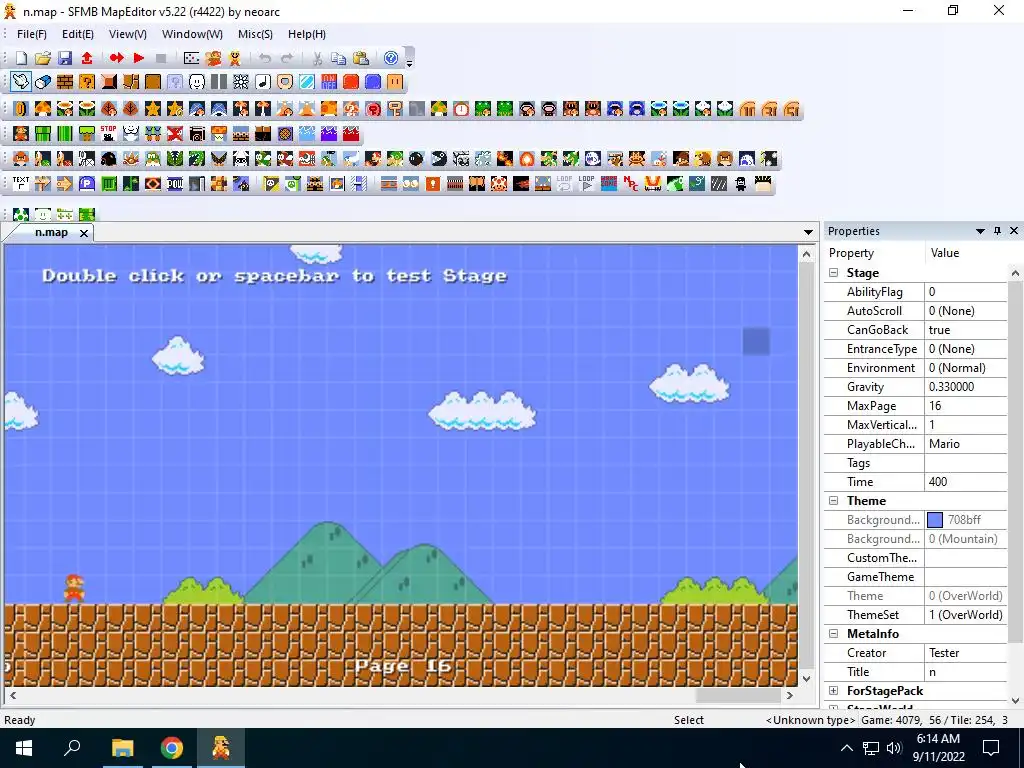1024x768 pixels.
Task: Choose the orange question block tile
Action: click(x=87, y=82)
